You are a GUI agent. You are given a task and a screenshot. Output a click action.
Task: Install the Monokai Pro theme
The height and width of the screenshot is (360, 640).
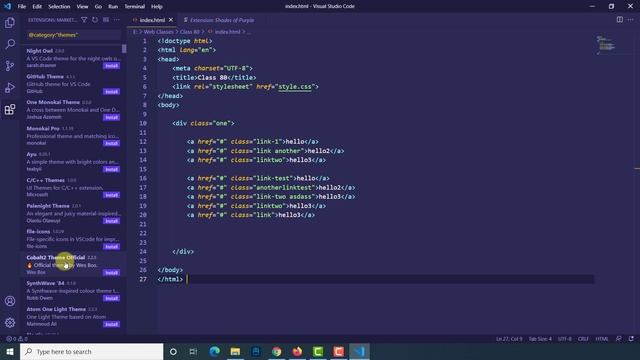point(111,143)
